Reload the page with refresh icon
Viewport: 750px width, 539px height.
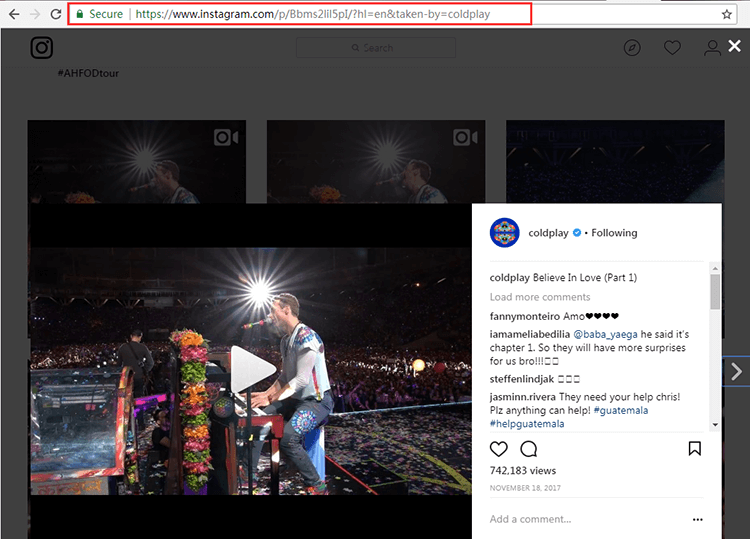(x=56, y=14)
